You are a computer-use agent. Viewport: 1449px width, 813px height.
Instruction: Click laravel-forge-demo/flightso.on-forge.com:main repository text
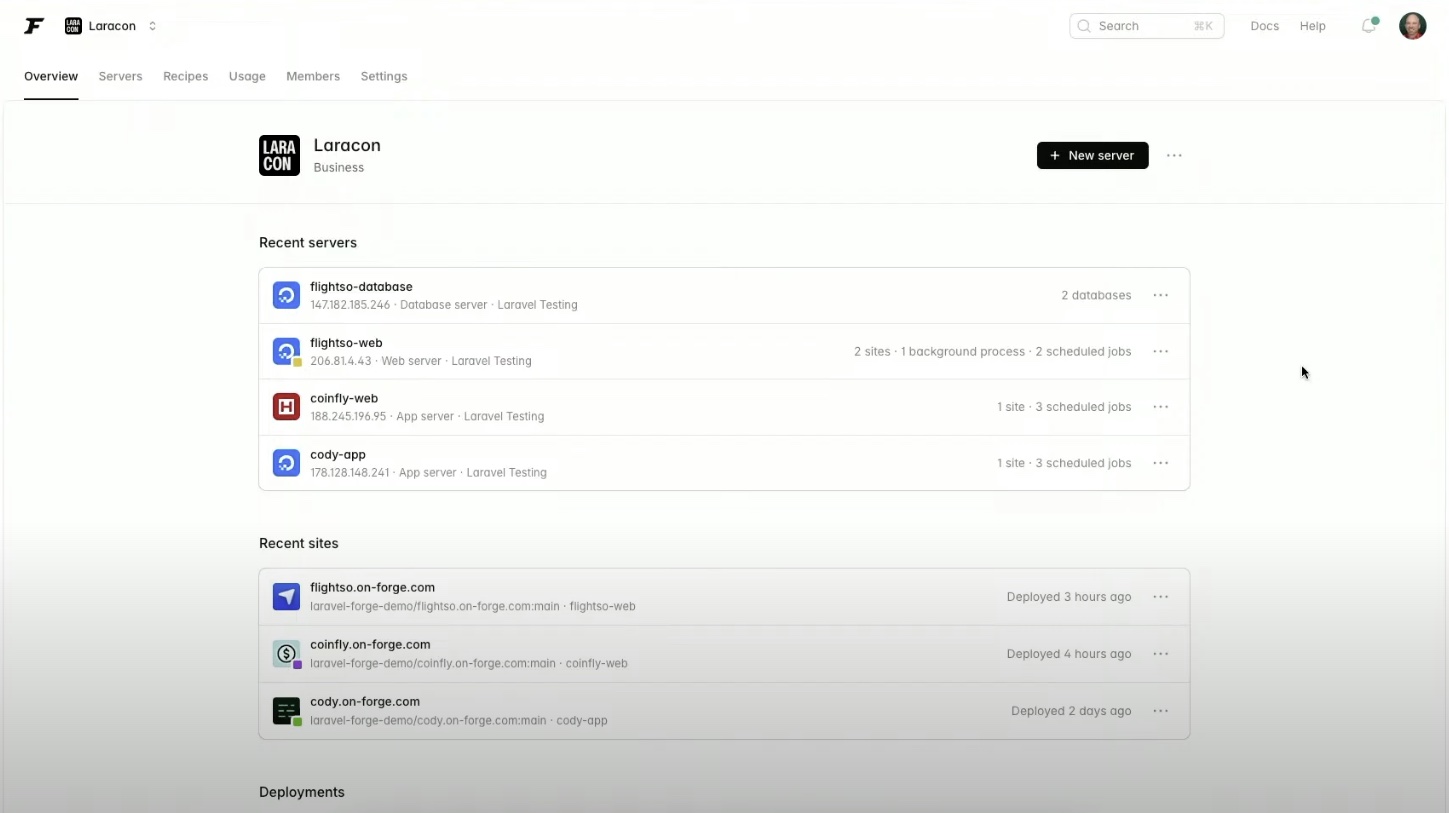tap(435, 606)
